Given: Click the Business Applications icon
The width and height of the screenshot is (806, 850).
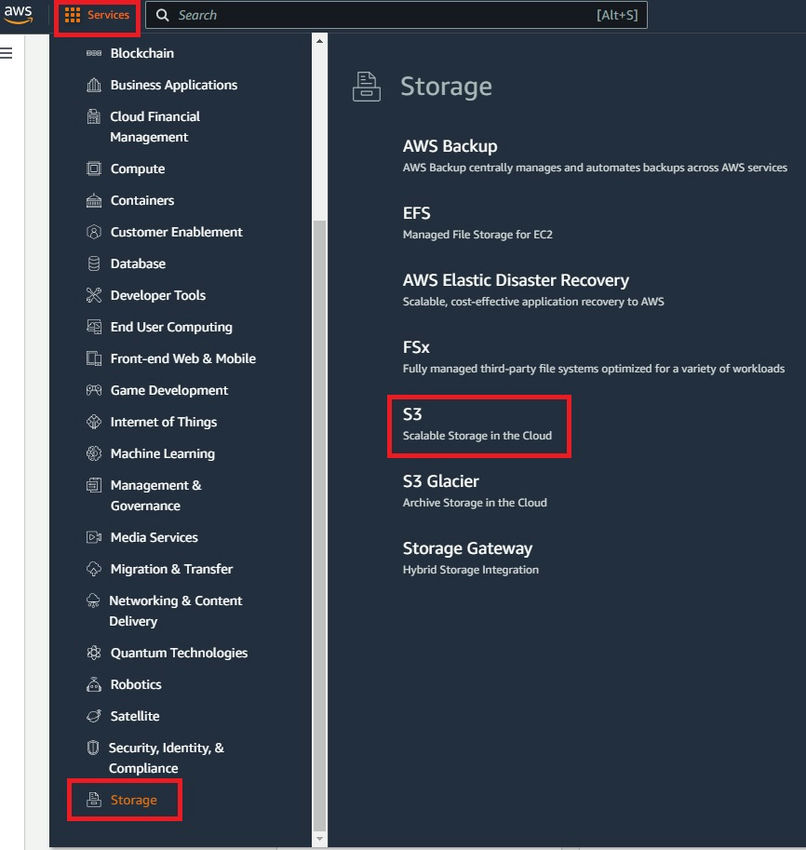Looking at the screenshot, I should tap(94, 85).
